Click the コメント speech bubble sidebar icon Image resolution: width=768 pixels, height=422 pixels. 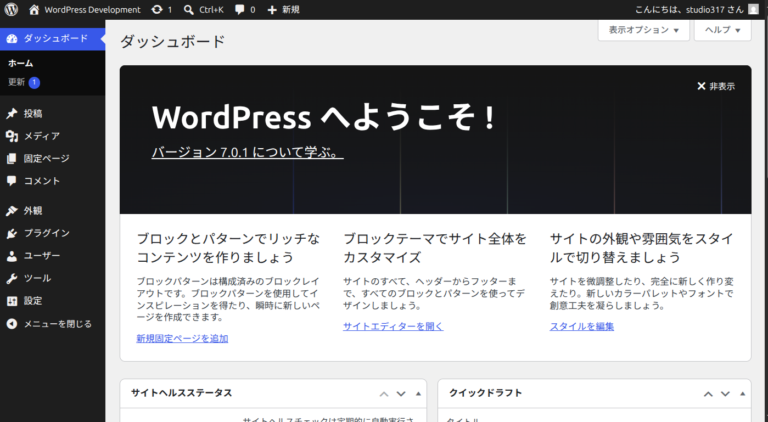click(12, 181)
